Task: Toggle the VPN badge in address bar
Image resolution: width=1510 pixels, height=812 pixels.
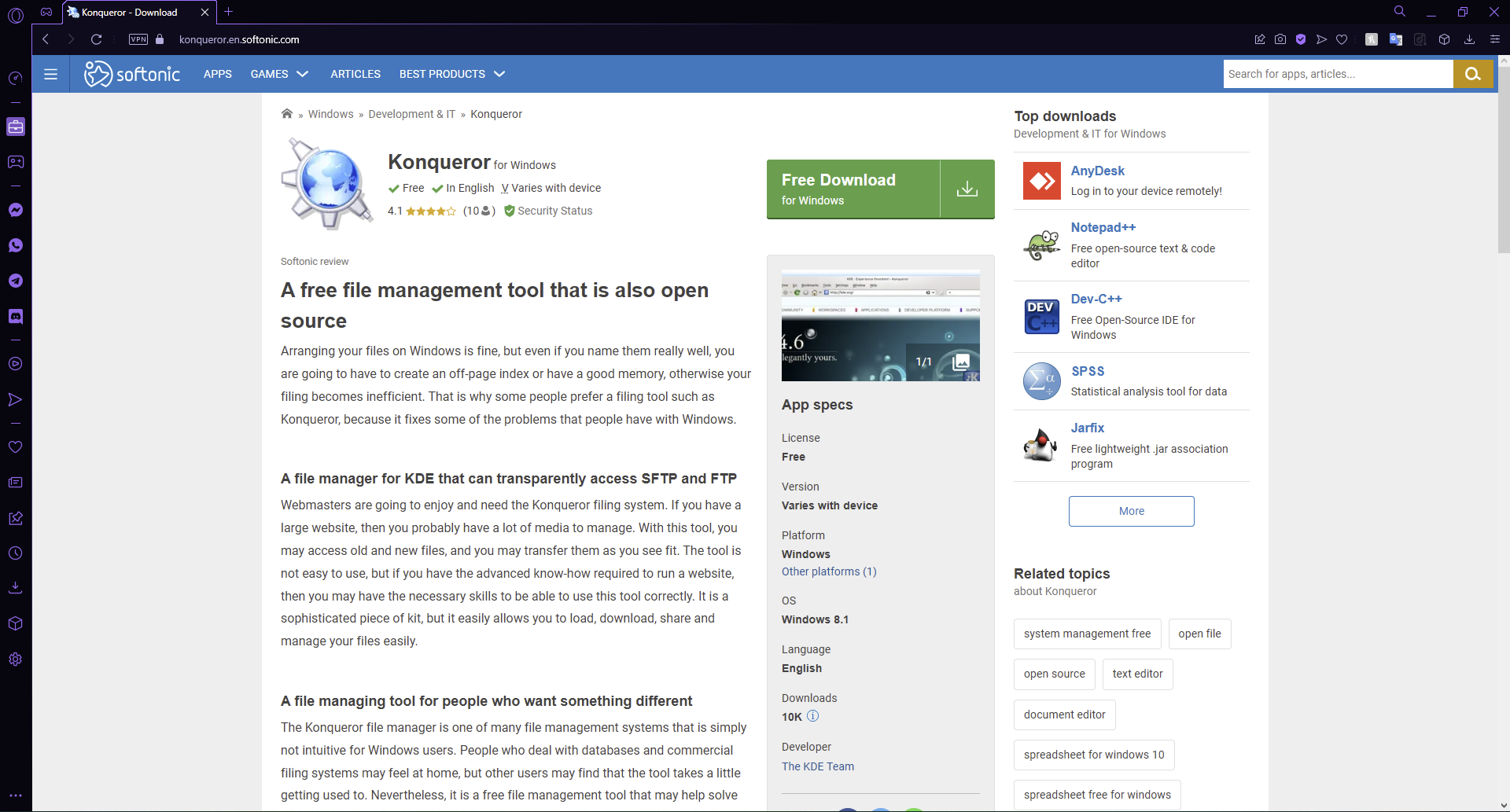Action: click(138, 39)
